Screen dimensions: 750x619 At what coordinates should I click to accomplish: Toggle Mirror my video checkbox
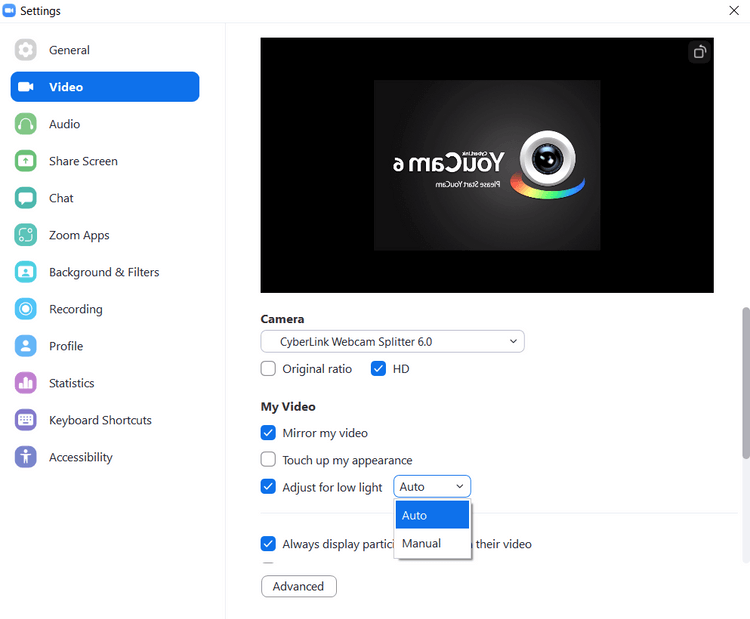point(268,433)
